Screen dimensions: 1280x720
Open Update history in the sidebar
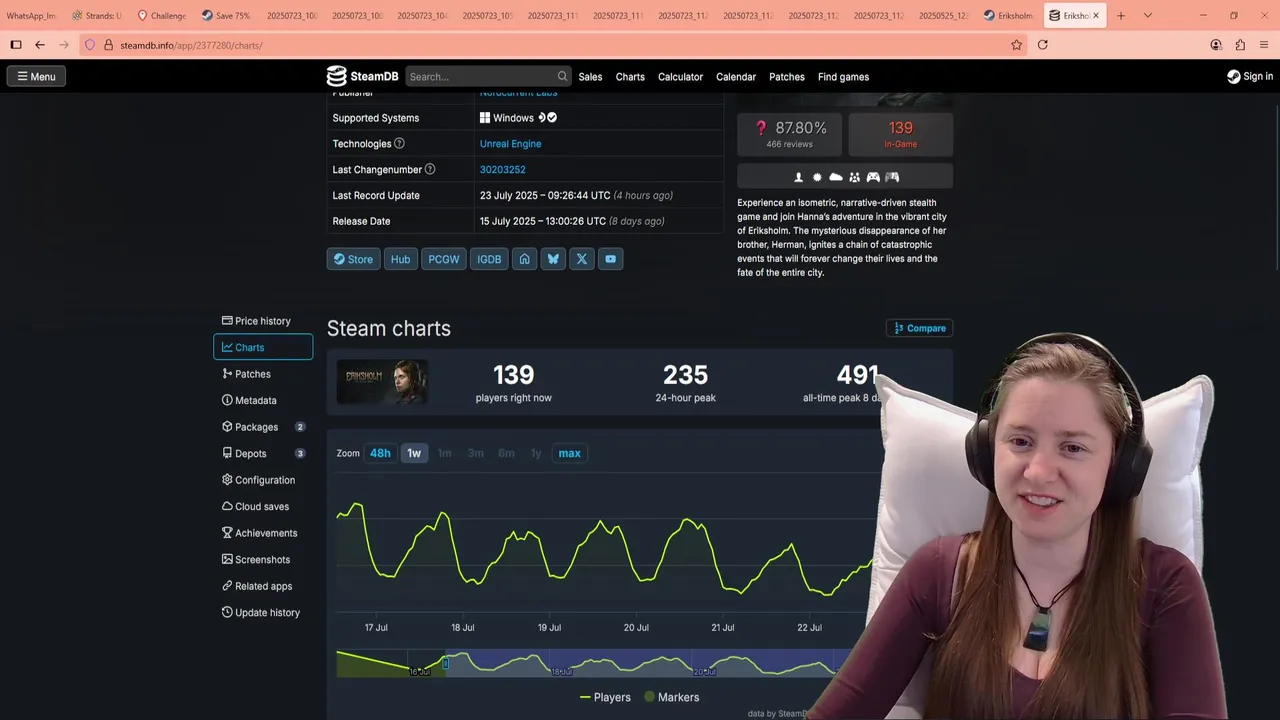pyautogui.click(x=263, y=613)
